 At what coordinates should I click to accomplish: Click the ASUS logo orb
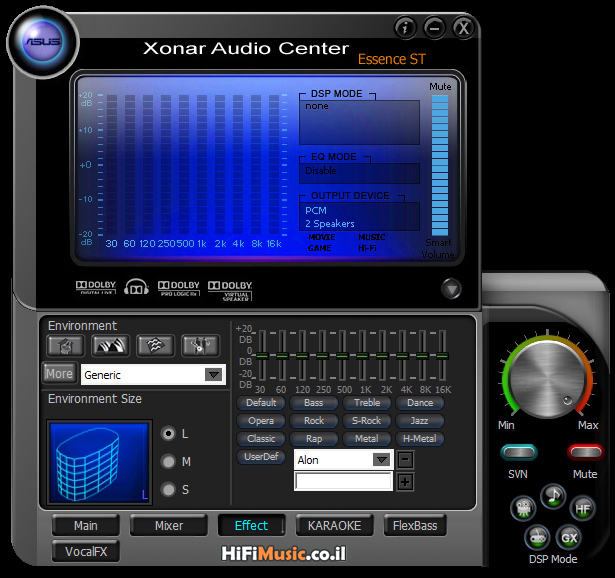(x=43, y=42)
